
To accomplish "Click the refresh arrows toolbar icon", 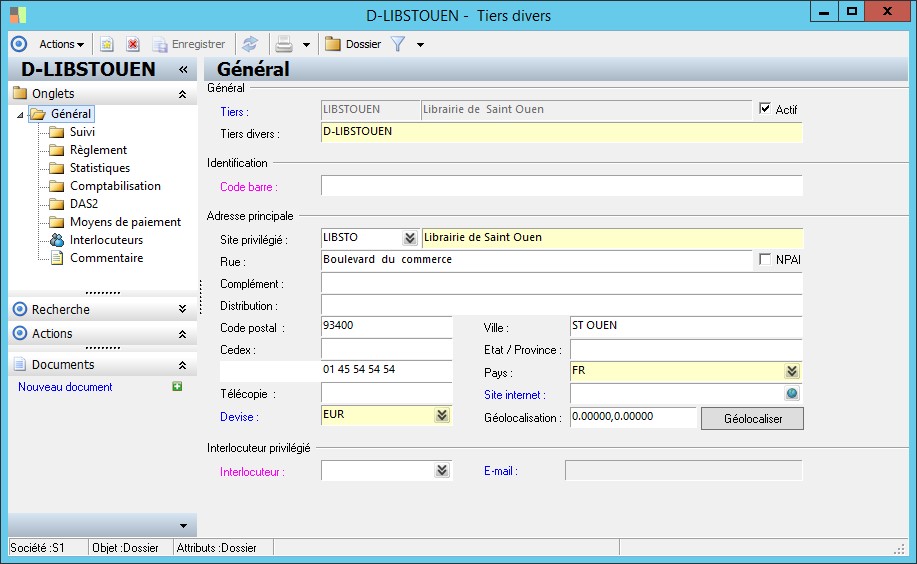I will [250, 44].
